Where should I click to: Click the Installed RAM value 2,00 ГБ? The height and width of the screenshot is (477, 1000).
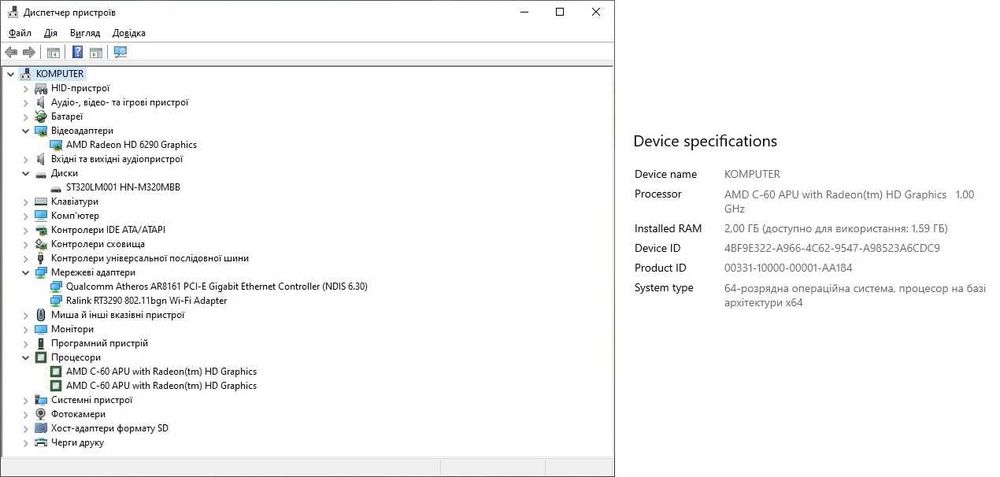pos(836,228)
